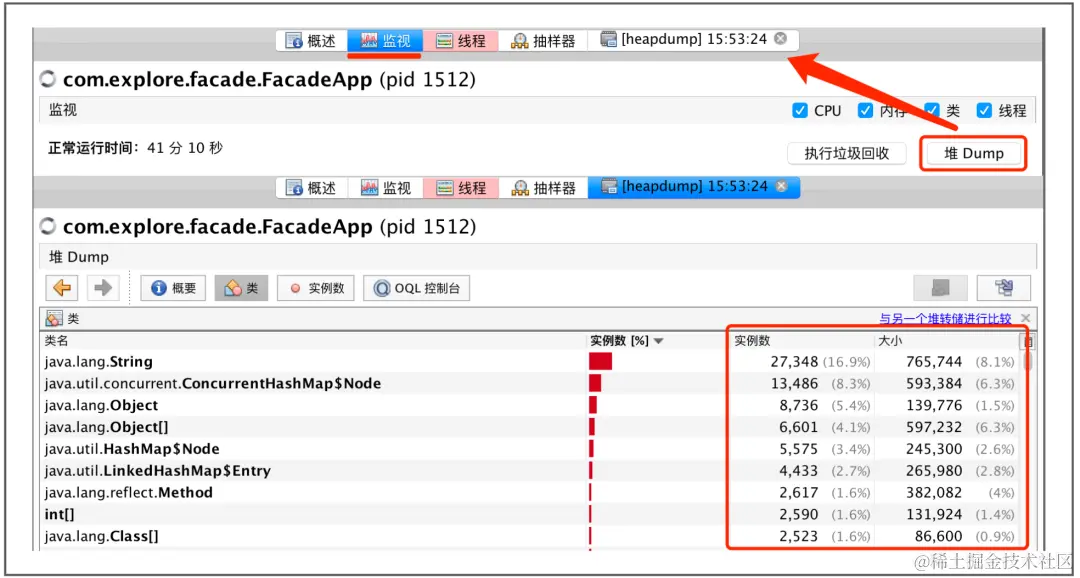Select the ConcurrentHashMap$Node row
1080x578 pixels.
point(530,384)
